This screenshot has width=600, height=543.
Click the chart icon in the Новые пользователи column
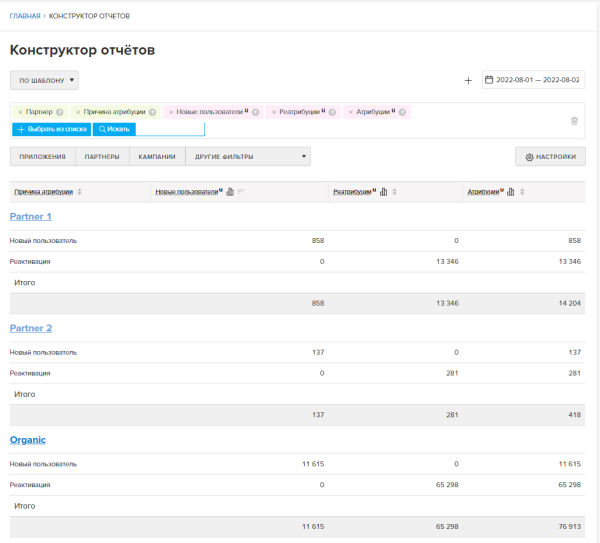(x=230, y=192)
